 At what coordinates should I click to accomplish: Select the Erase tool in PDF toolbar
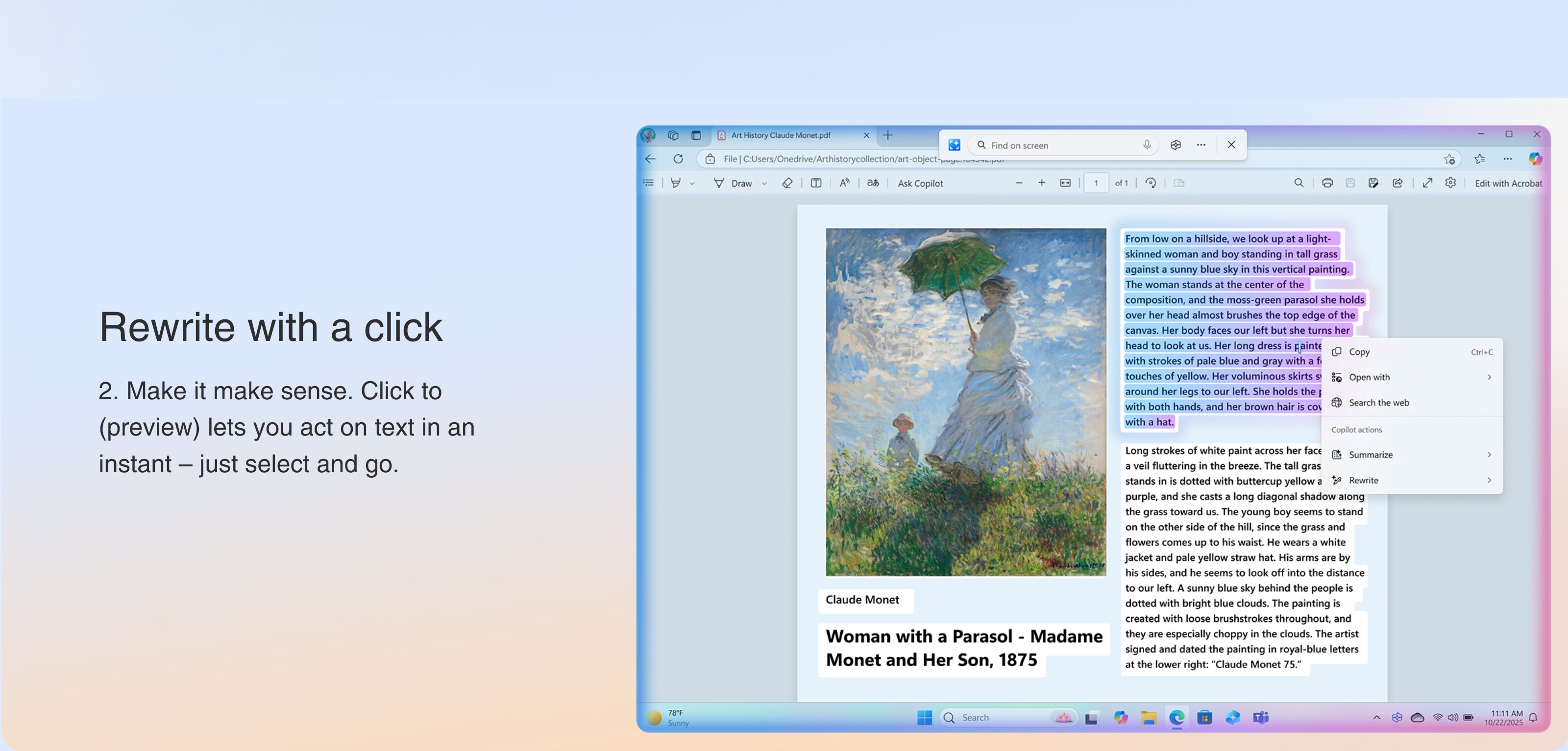point(787,183)
